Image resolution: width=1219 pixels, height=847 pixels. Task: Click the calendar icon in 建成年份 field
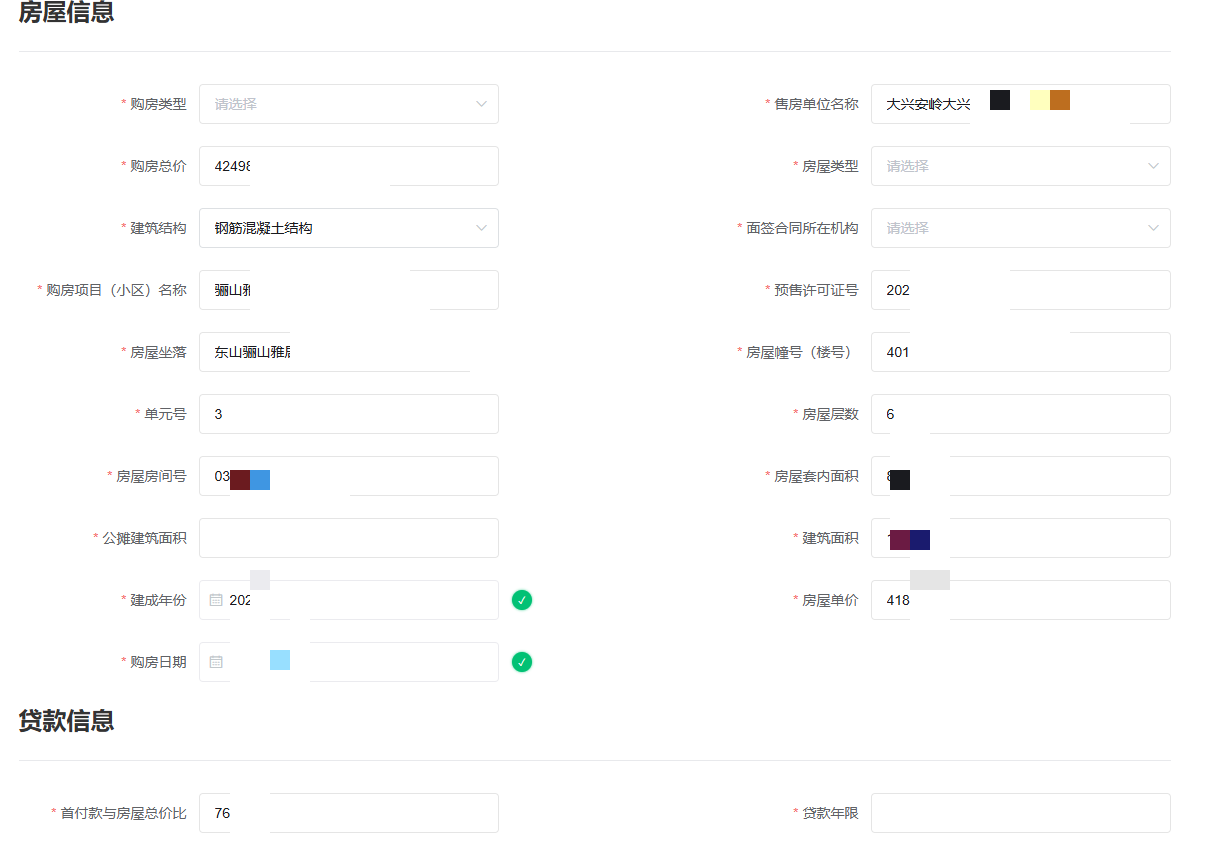[216, 600]
